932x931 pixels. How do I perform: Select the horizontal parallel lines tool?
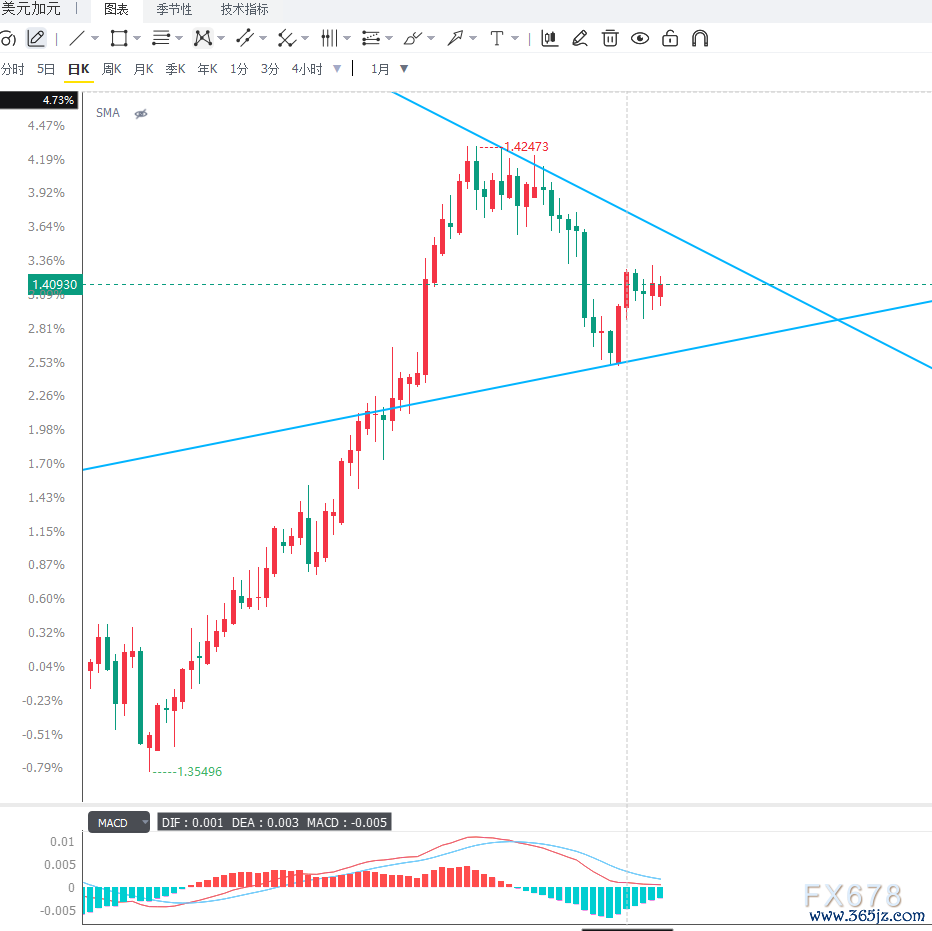tap(160, 39)
